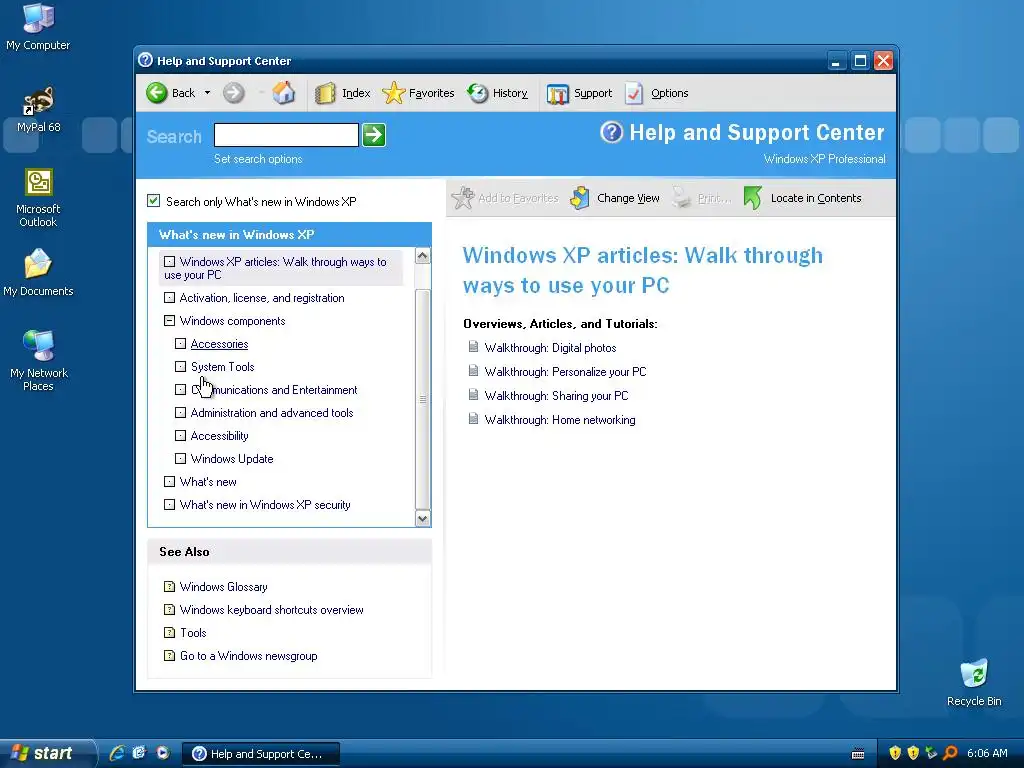The width and height of the screenshot is (1024, 768).
Task: Open My Computer desktop icon
Action: point(38,27)
